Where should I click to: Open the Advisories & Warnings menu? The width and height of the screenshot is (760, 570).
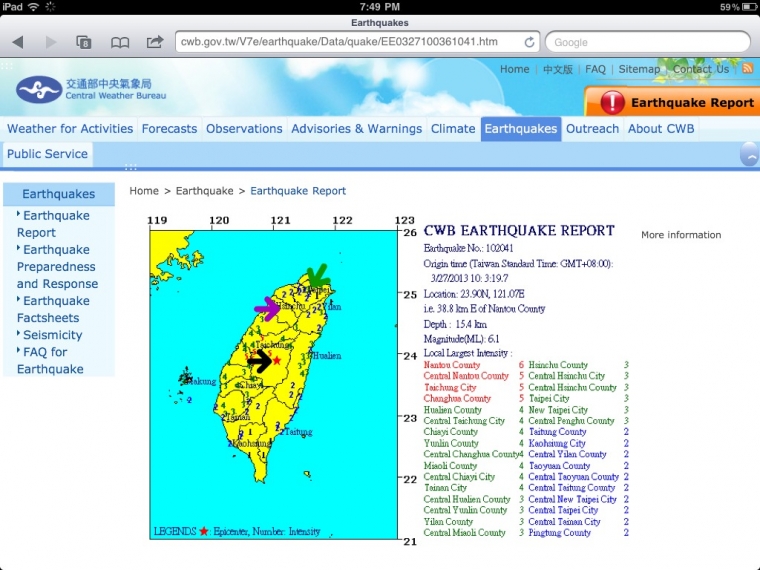click(x=357, y=129)
